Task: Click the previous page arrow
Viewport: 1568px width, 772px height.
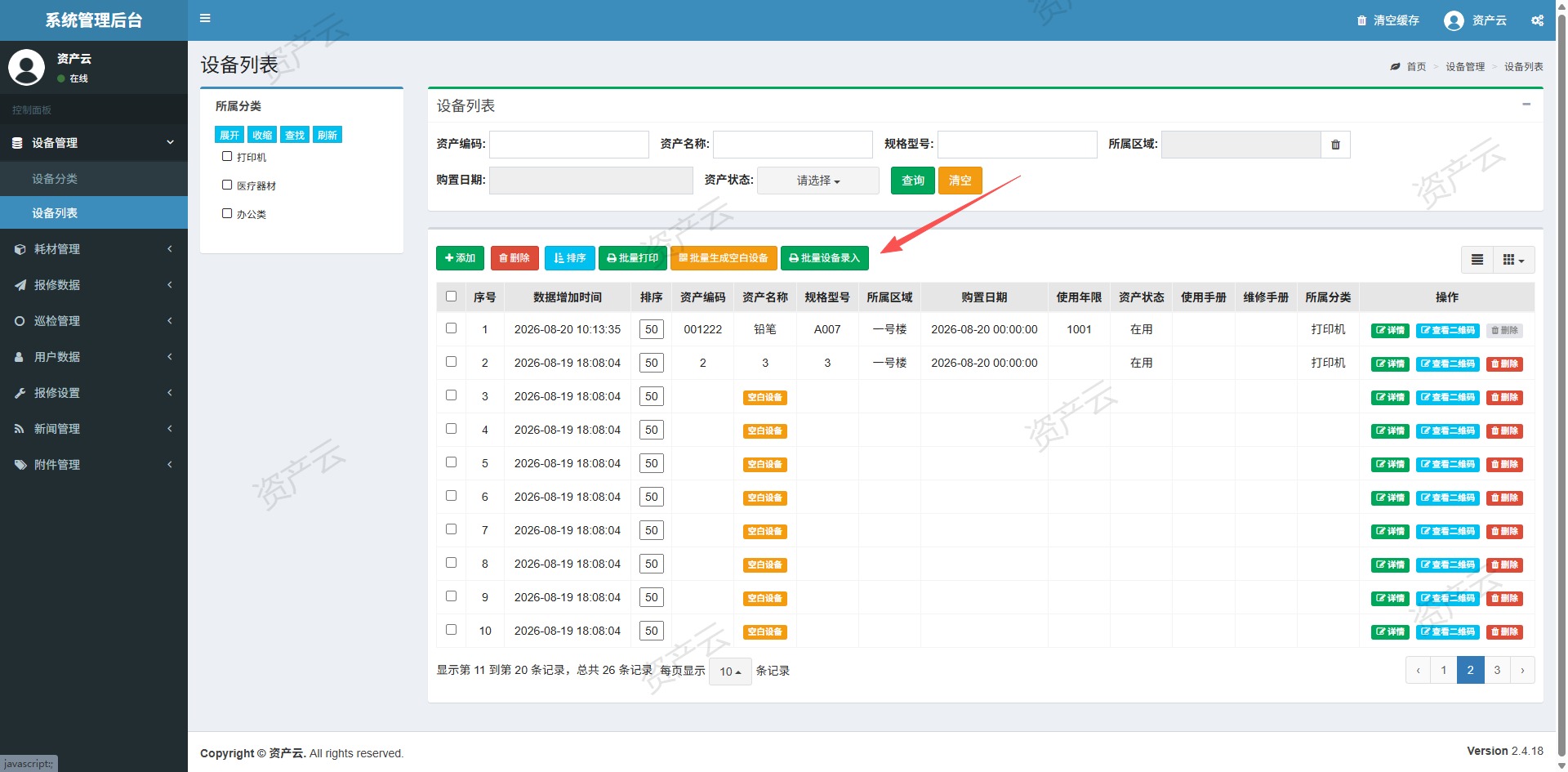Action: point(1419,671)
